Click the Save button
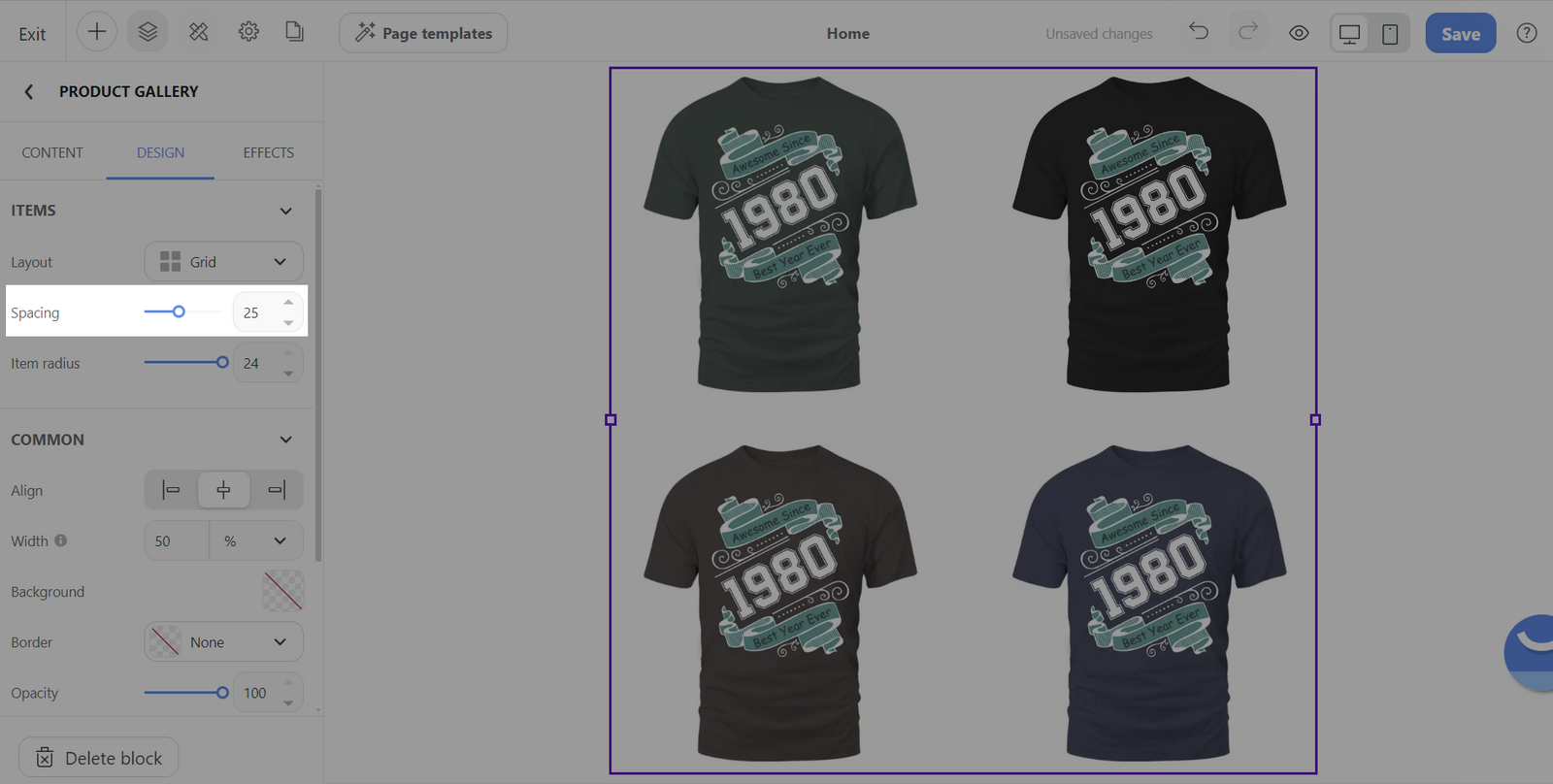Image resolution: width=1553 pixels, height=784 pixels. (1460, 33)
